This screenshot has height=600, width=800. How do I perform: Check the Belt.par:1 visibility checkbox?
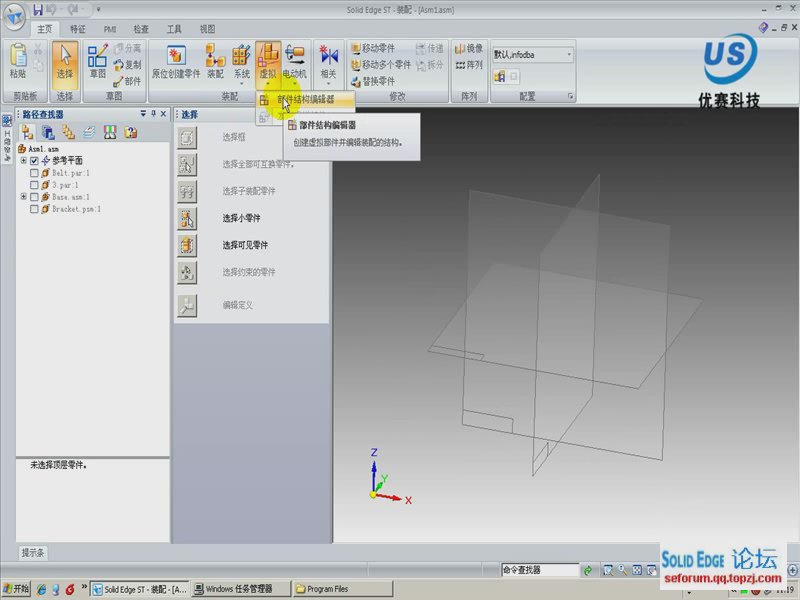pos(34,173)
